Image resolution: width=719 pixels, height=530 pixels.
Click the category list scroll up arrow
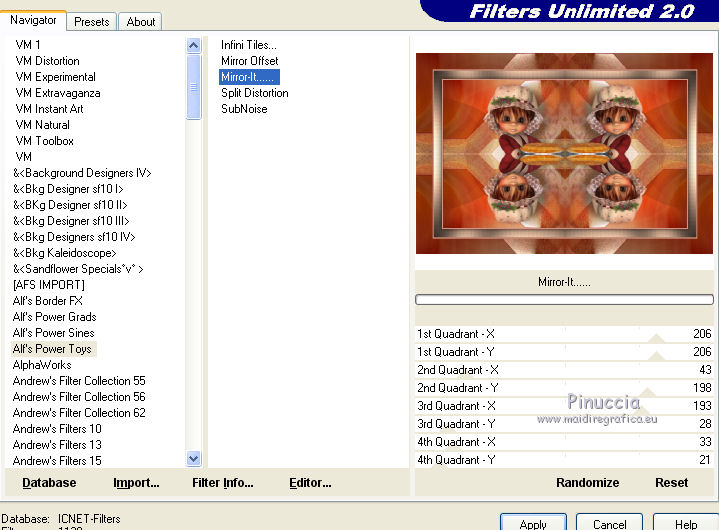pyautogui.click(x=194, y=45)
